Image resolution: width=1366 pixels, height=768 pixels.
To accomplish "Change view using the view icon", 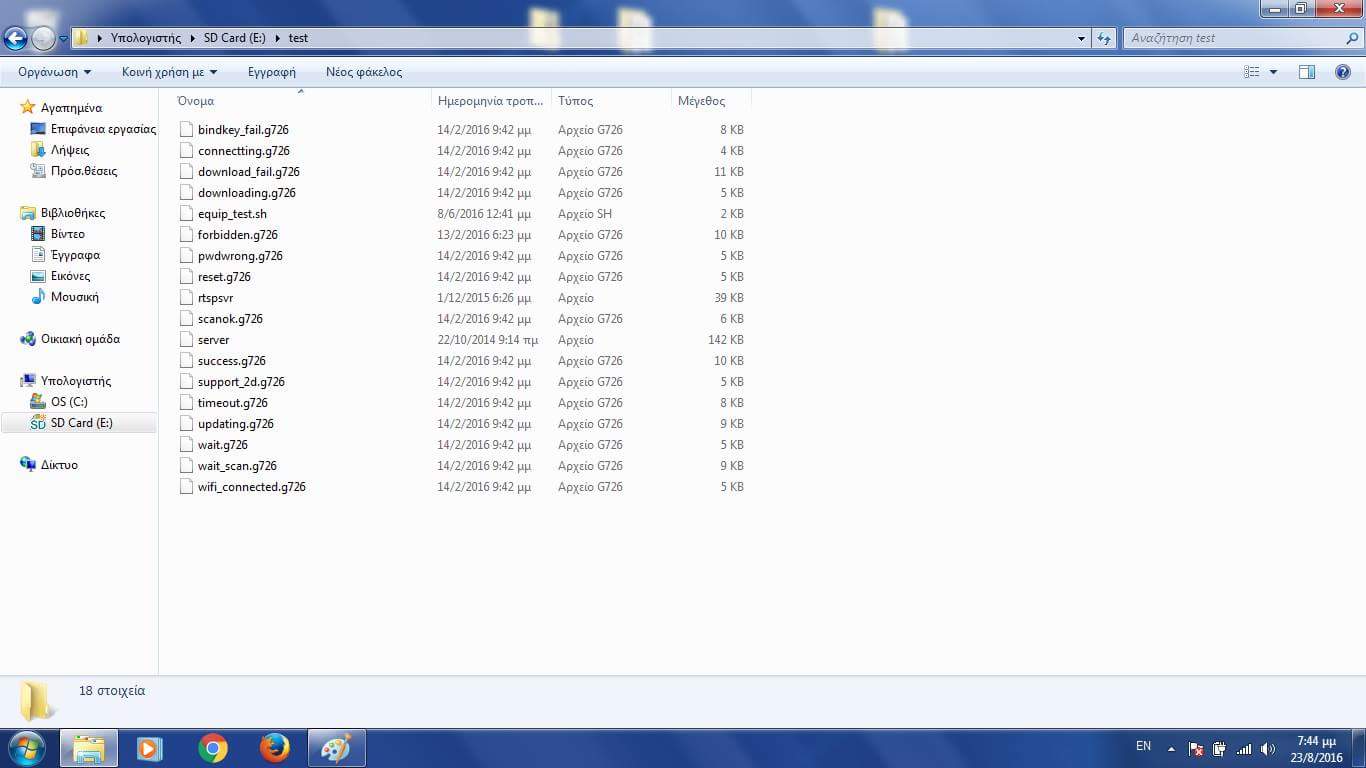I will pyautogui.click(x=1252, y=72).
